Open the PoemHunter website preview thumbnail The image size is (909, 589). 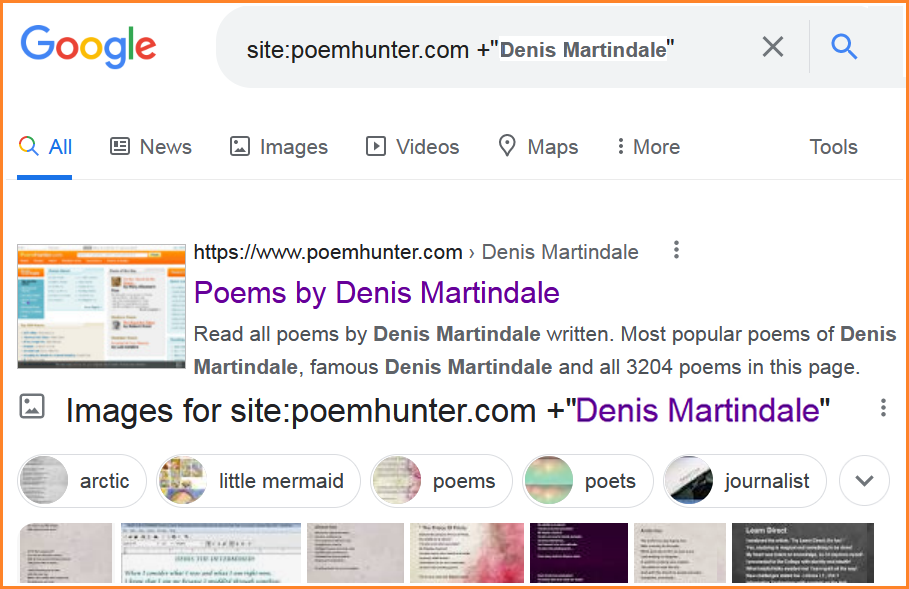tap(101, 307)
